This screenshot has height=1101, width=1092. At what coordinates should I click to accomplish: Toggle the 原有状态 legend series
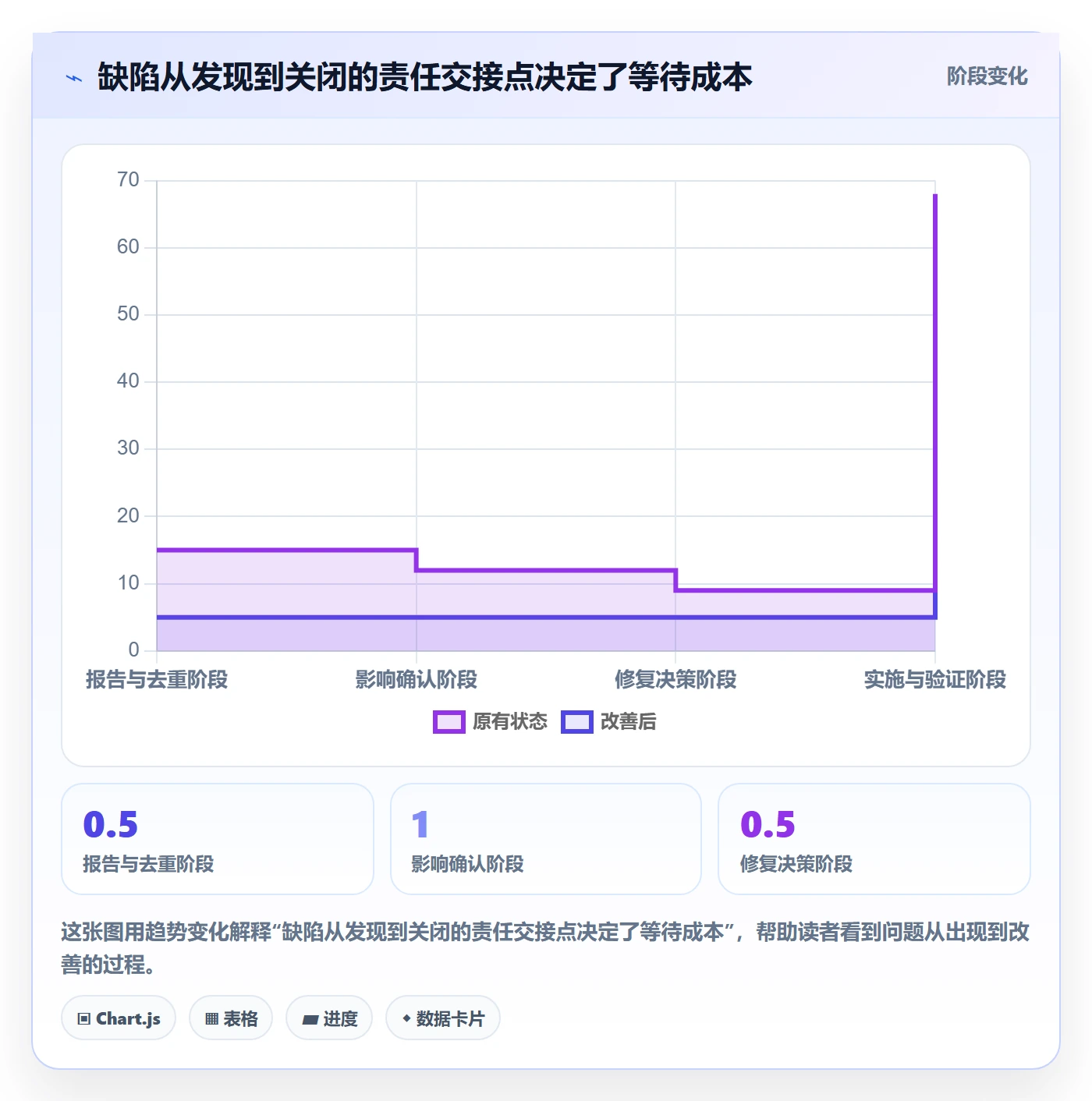[491, 722]
